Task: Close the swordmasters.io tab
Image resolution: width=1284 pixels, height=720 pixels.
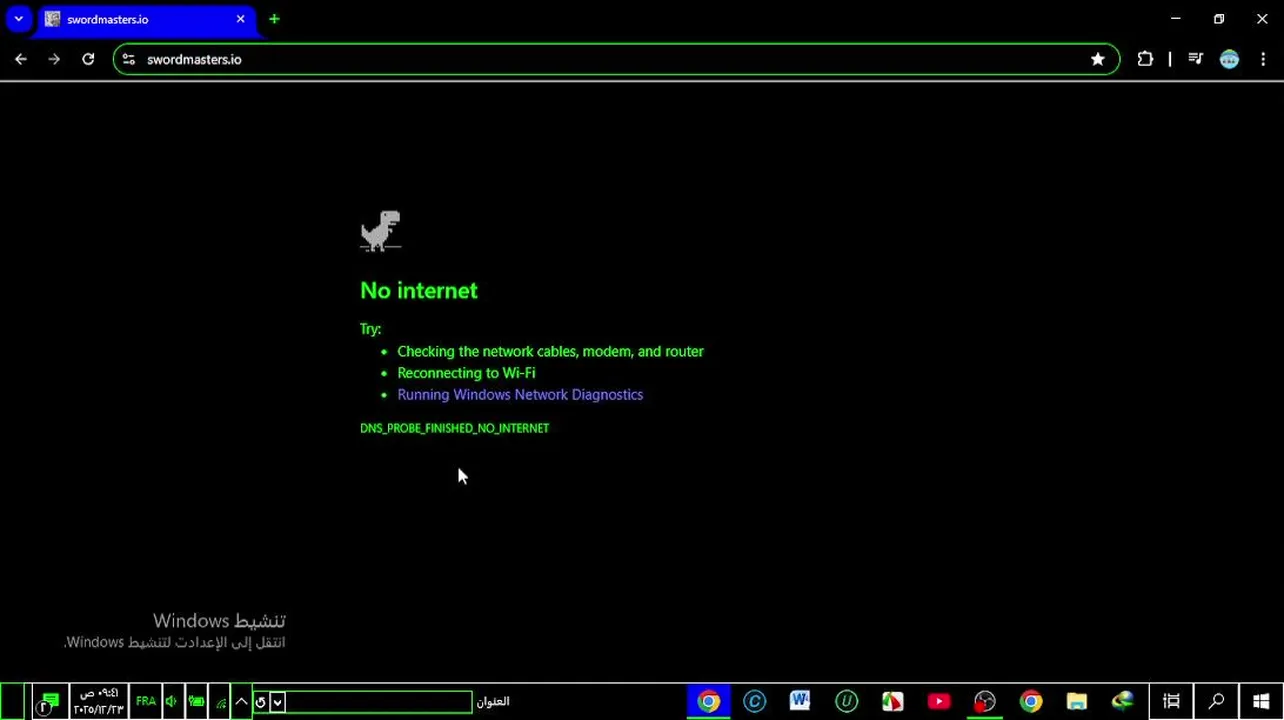Action: click(241, 19)
